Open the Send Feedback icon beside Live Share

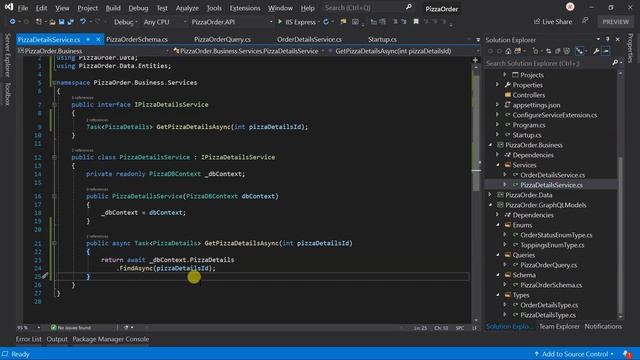[x=585, y=21]
